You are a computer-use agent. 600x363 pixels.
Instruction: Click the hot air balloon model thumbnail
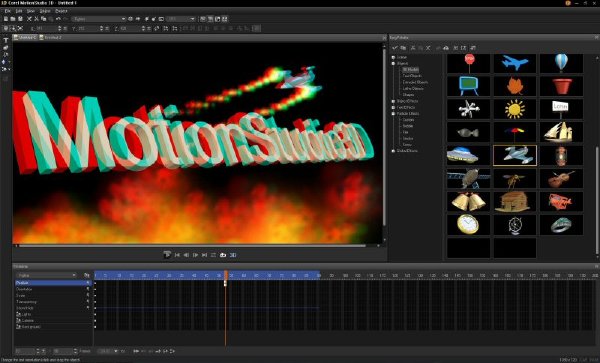(x=561, y=63)
